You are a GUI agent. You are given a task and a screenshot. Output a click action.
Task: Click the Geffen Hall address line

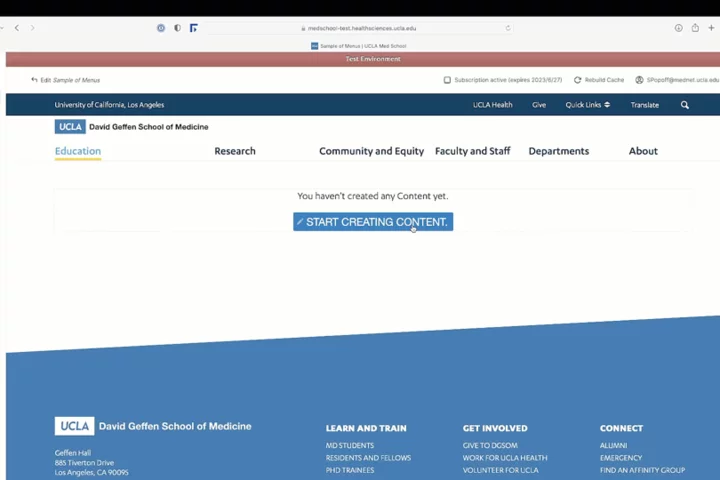tap(73, 453)
